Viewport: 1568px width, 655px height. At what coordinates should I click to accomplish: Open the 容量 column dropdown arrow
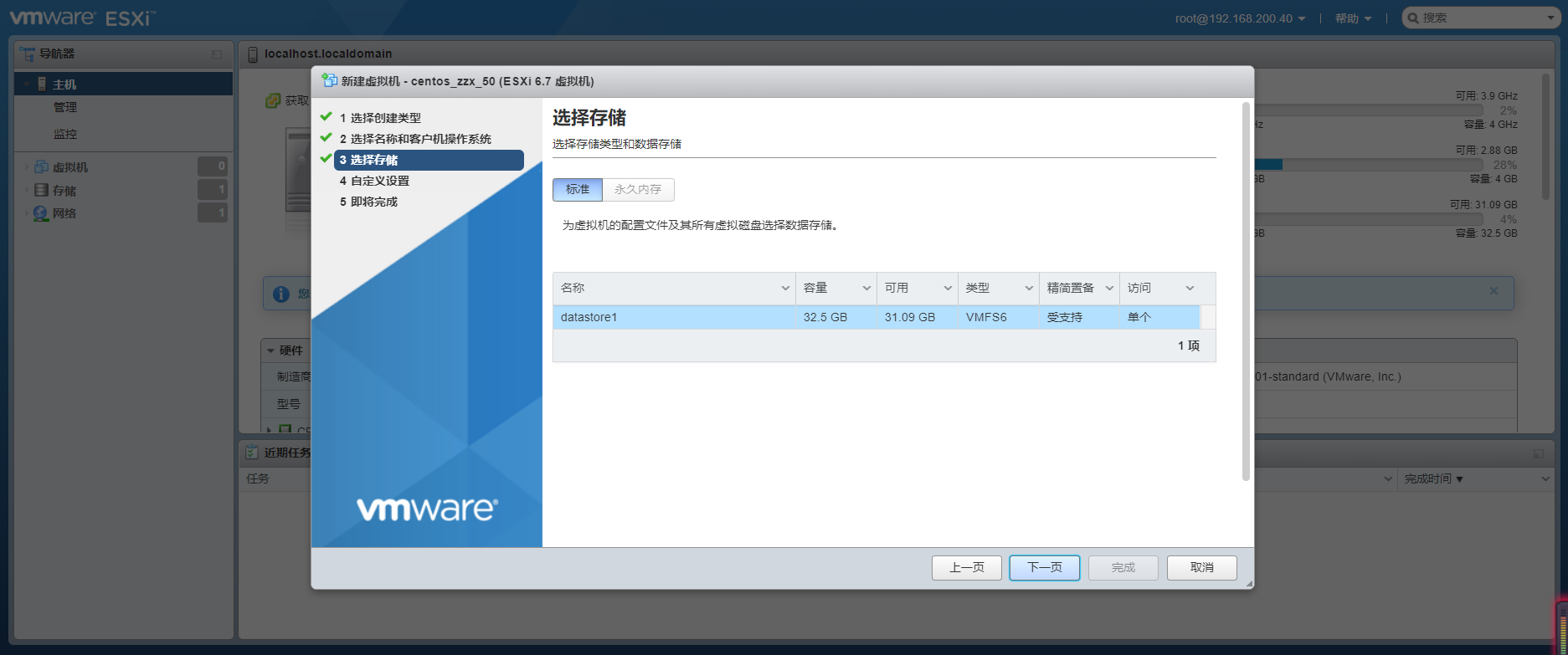(866, 289)
